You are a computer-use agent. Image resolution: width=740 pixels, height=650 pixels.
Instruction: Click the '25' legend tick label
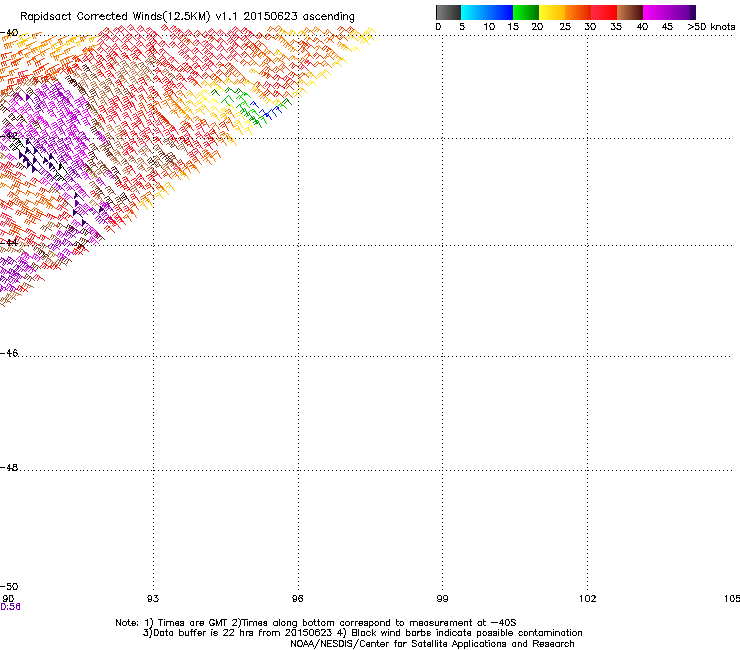tap(565, 27)
